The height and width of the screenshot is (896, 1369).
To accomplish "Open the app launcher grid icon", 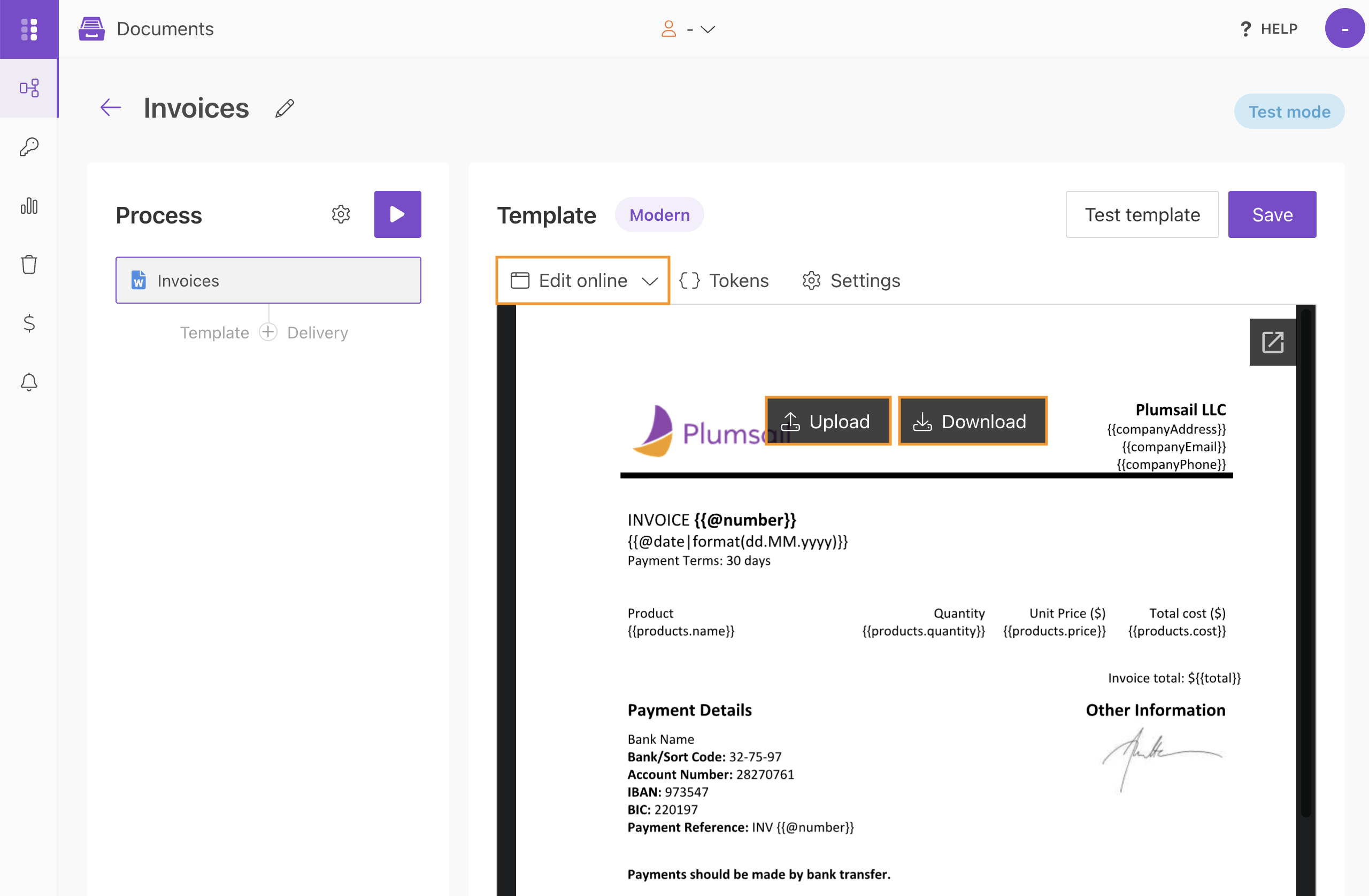I will 29,29.
